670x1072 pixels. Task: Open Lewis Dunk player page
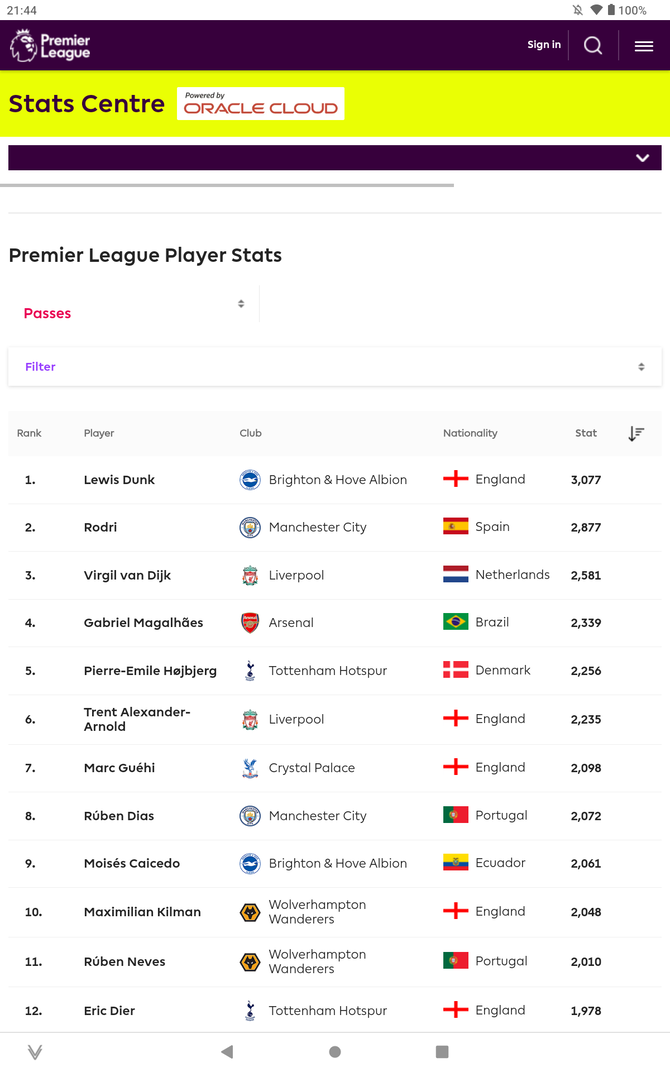[119, 480]
